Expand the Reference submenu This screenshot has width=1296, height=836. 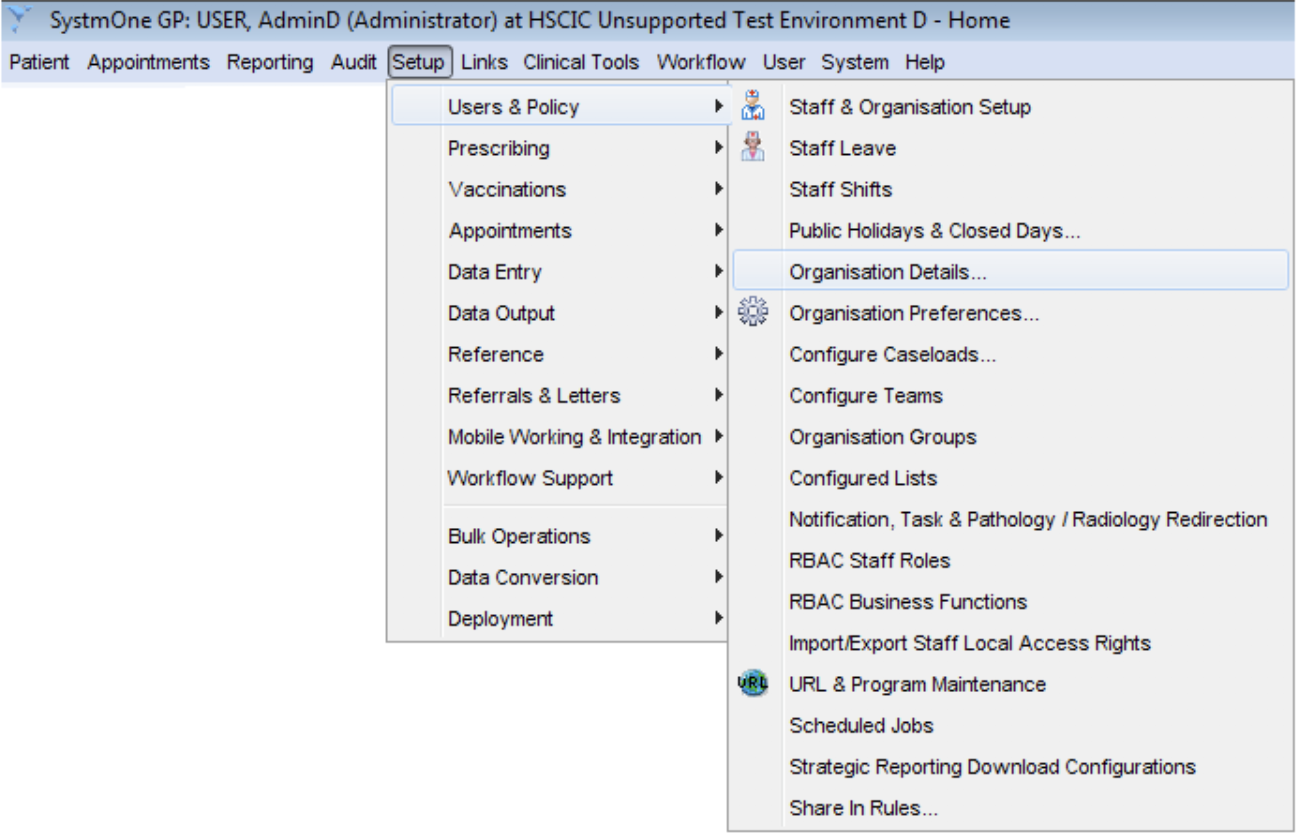tap(559, 354)
